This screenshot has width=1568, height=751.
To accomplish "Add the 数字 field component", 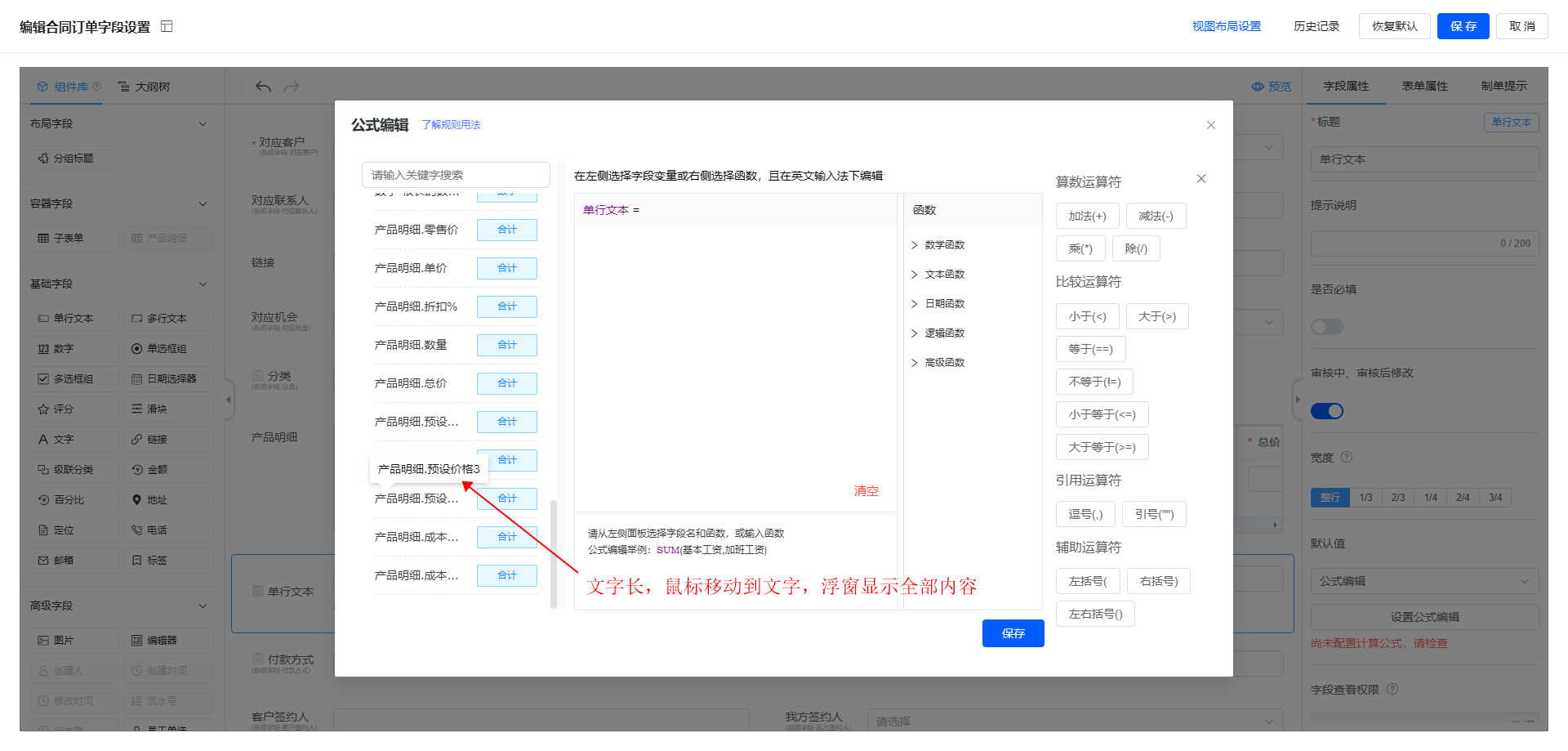I will (74, 348).
